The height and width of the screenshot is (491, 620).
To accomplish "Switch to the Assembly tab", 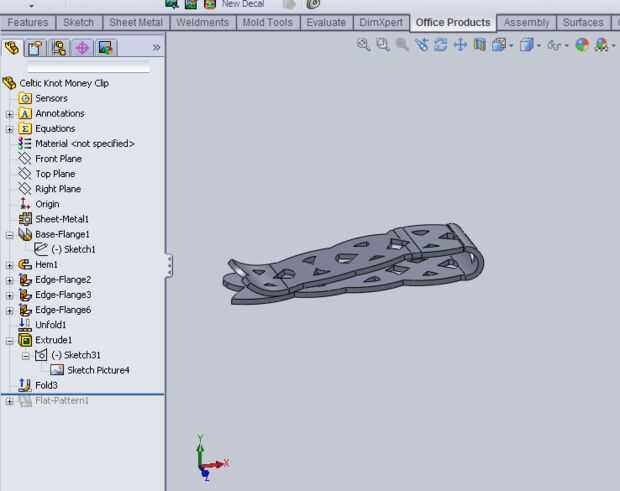I will [x=527, y=22].
